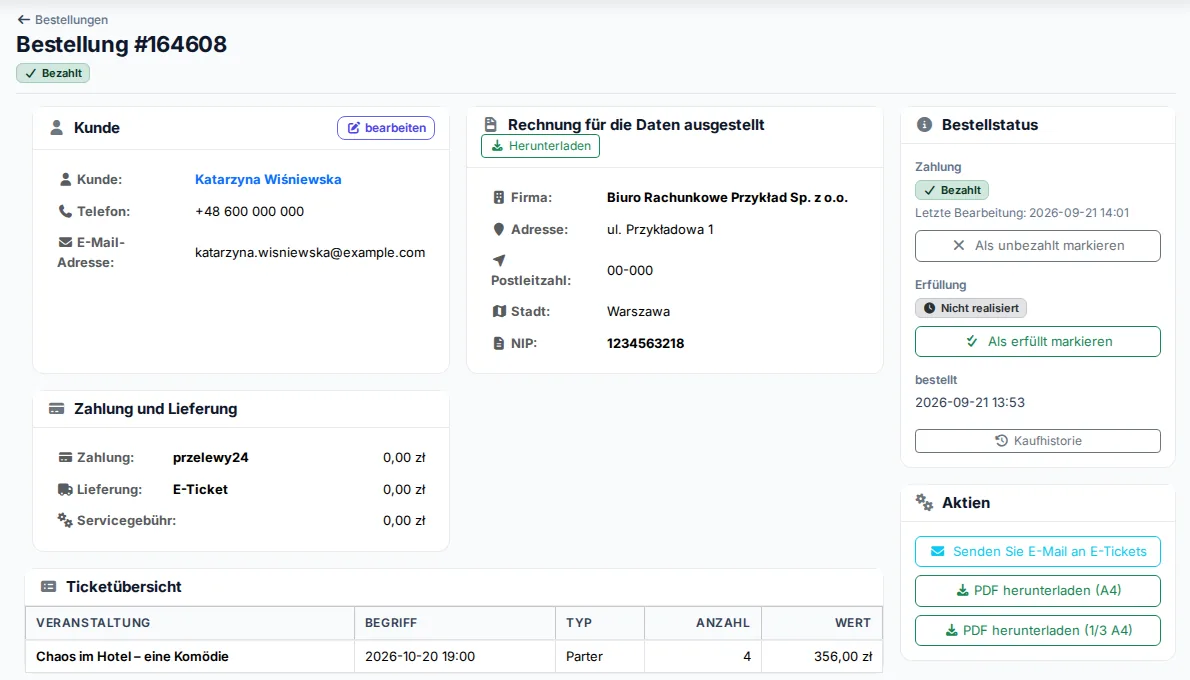This screenshot has height=680, width=1190.
Task: Mark order fulfilled with Als erfüllt markieren
Action: click(x=1037, y=342)
